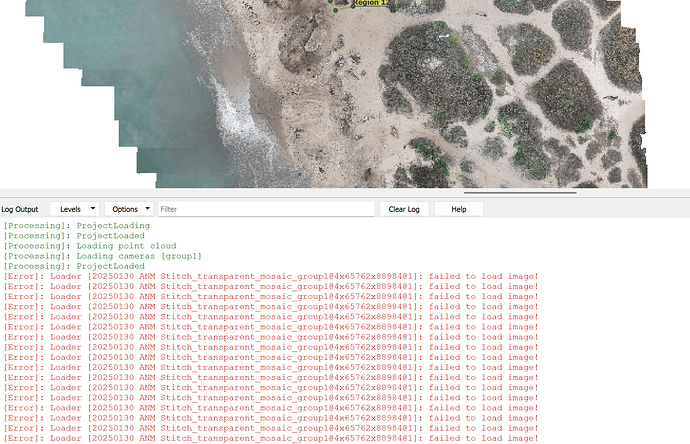Click the Clear Log button
690x444 pixels.
[404, 209]
